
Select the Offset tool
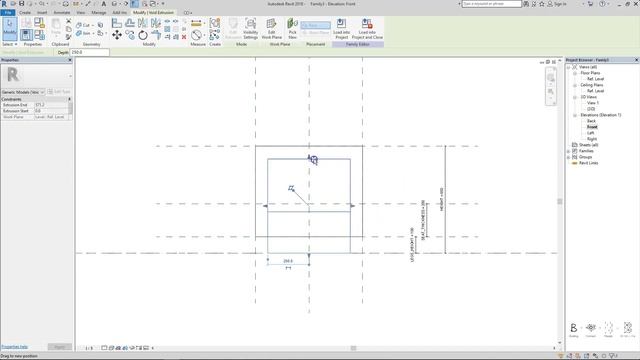(130, 23)
